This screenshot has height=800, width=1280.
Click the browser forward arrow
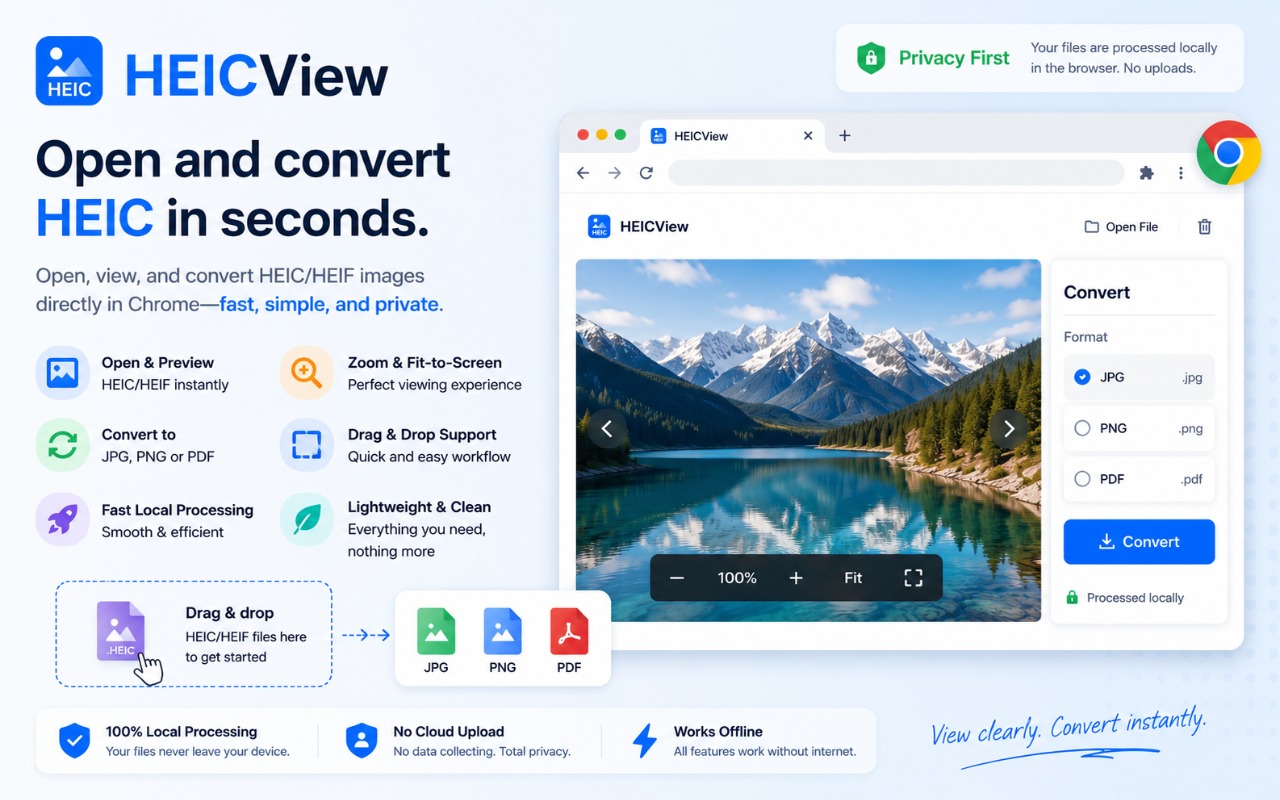tap(614, 173)
